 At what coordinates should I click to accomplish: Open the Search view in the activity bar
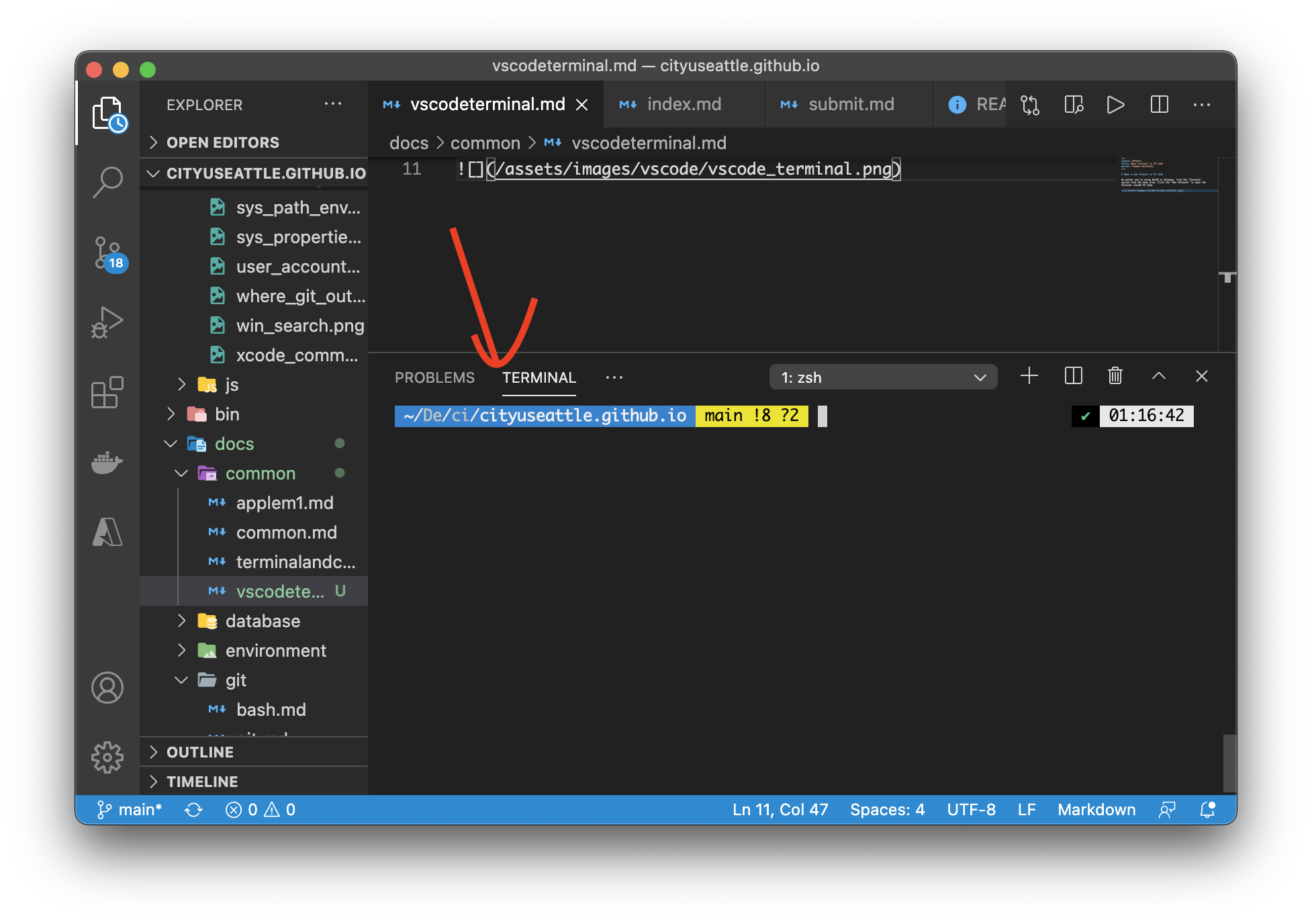(x=107, y=182)
